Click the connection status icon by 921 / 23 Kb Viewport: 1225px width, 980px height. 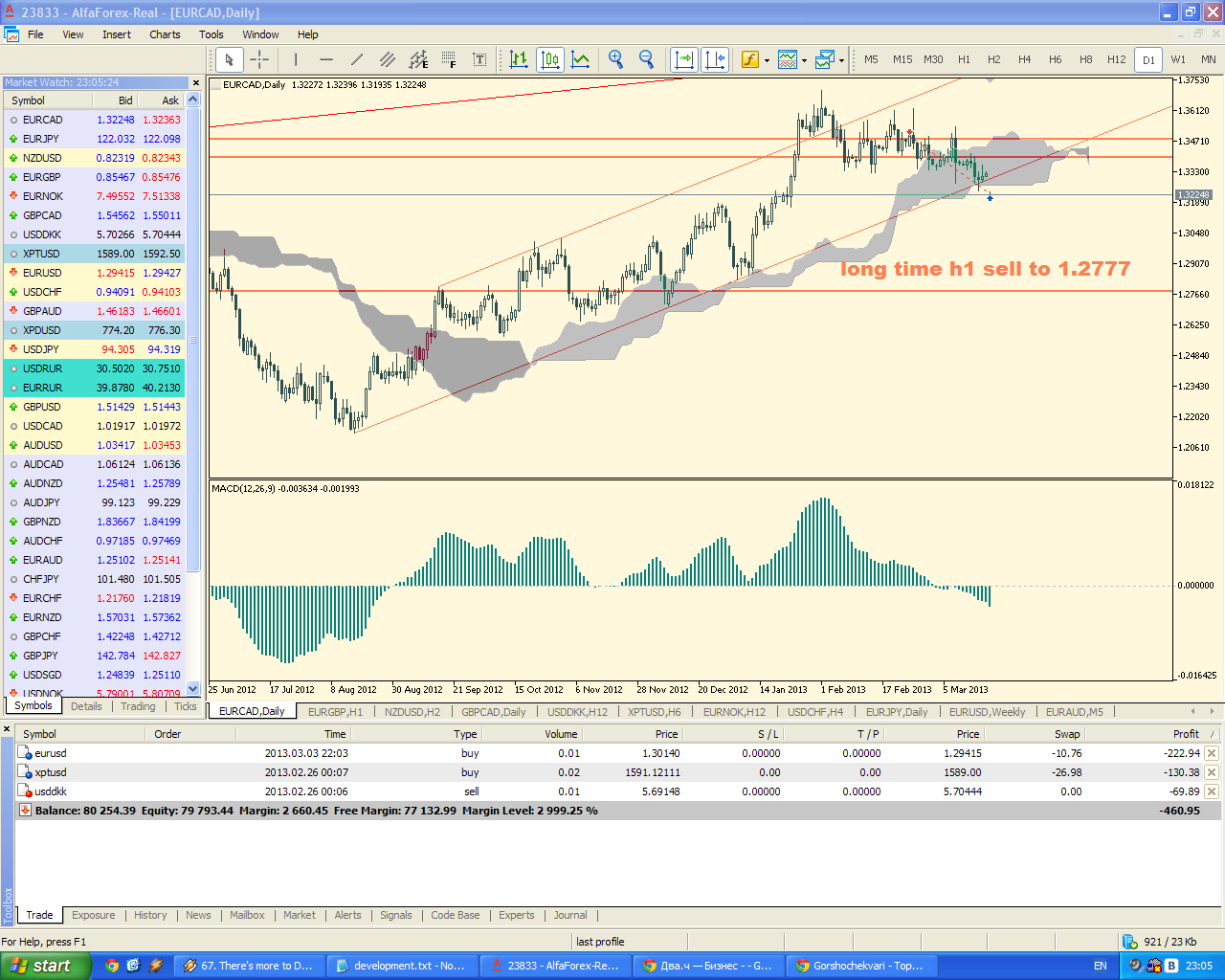1129,942
